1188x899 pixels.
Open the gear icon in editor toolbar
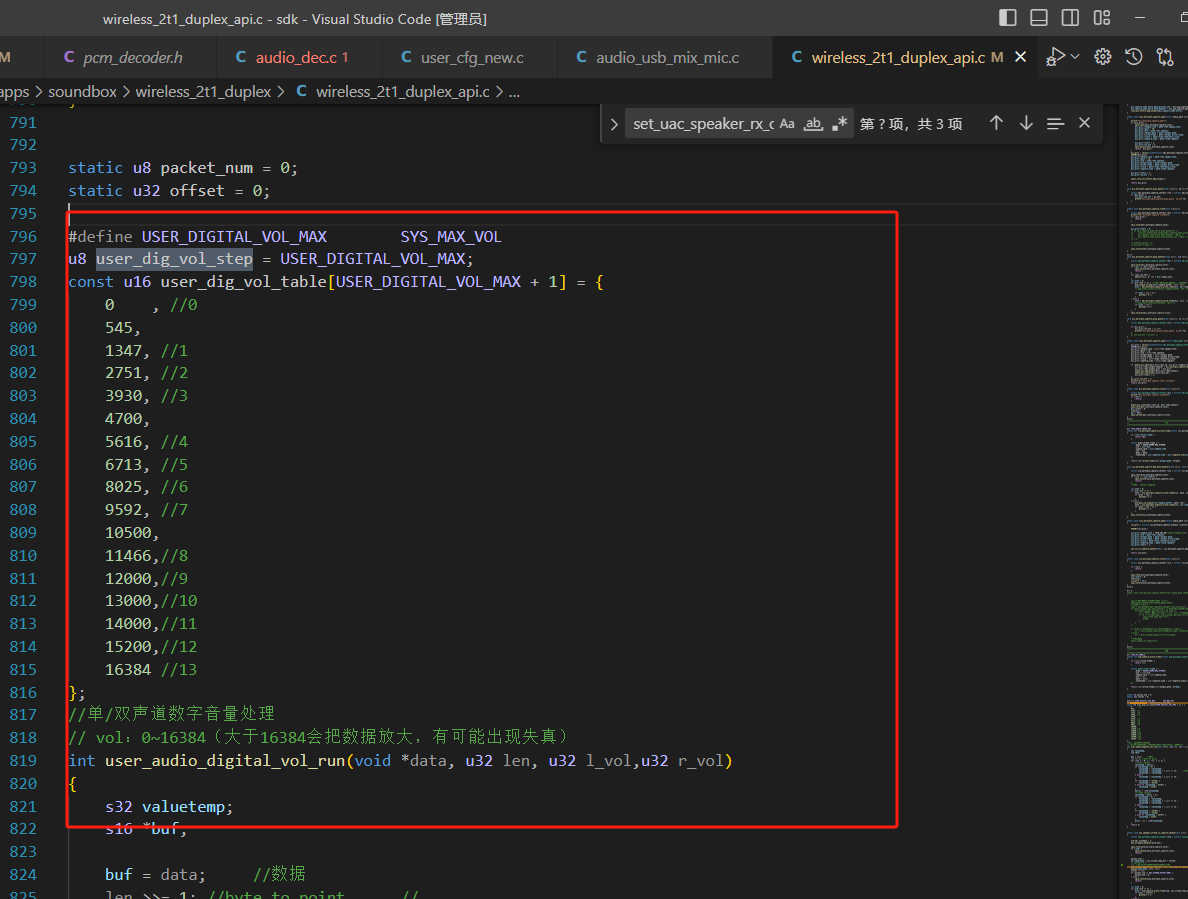[1102, 57]
